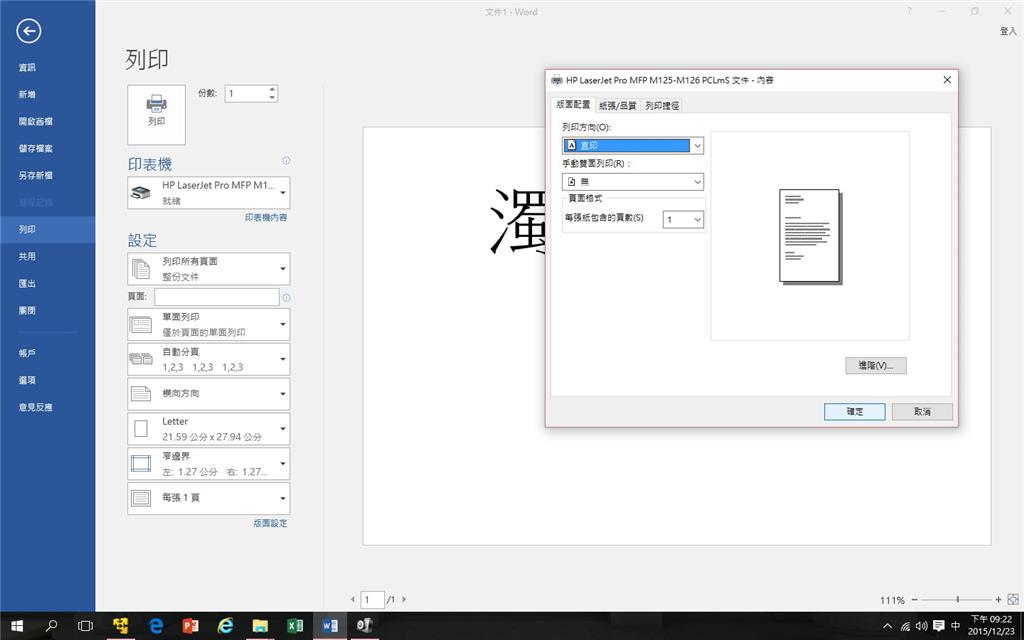This screenshot has width=1024, height=640.
Task: Zoom in with the plus button
Action: pos(999,600)
